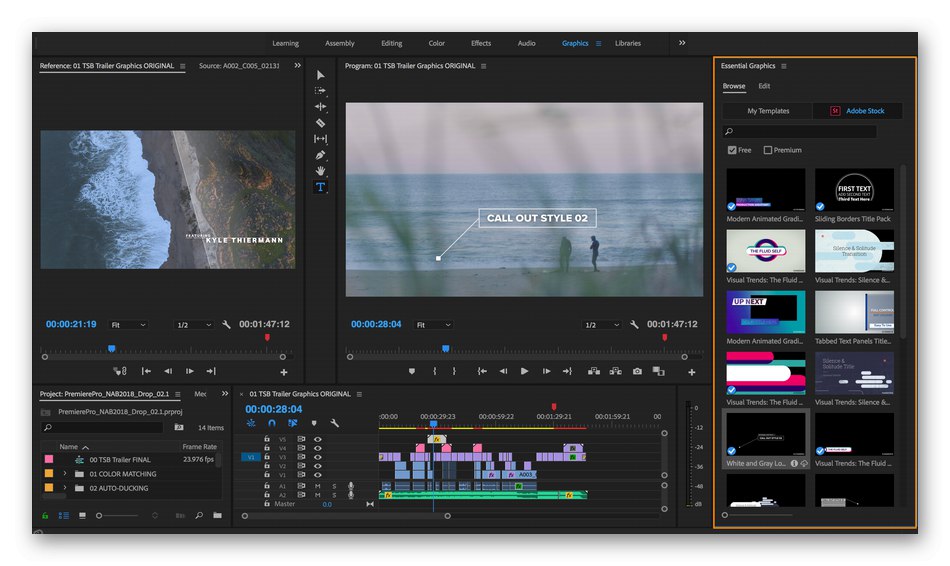Select the Type tool in the toolbar

pyautogui.click(x=320, y=187)
